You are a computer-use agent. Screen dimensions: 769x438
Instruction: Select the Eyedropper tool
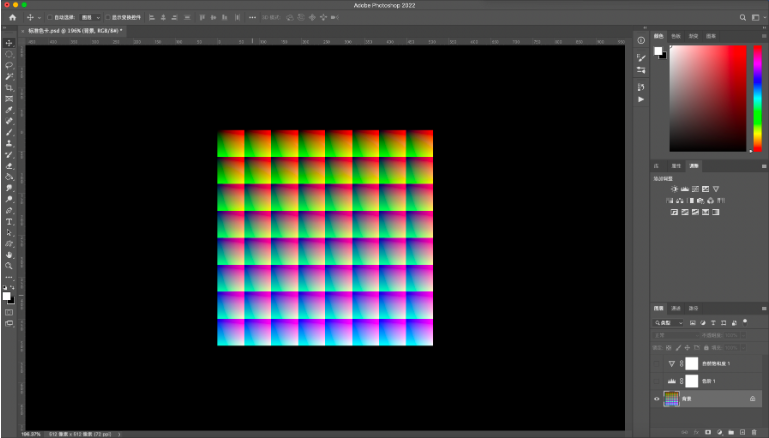click(9, 110)
